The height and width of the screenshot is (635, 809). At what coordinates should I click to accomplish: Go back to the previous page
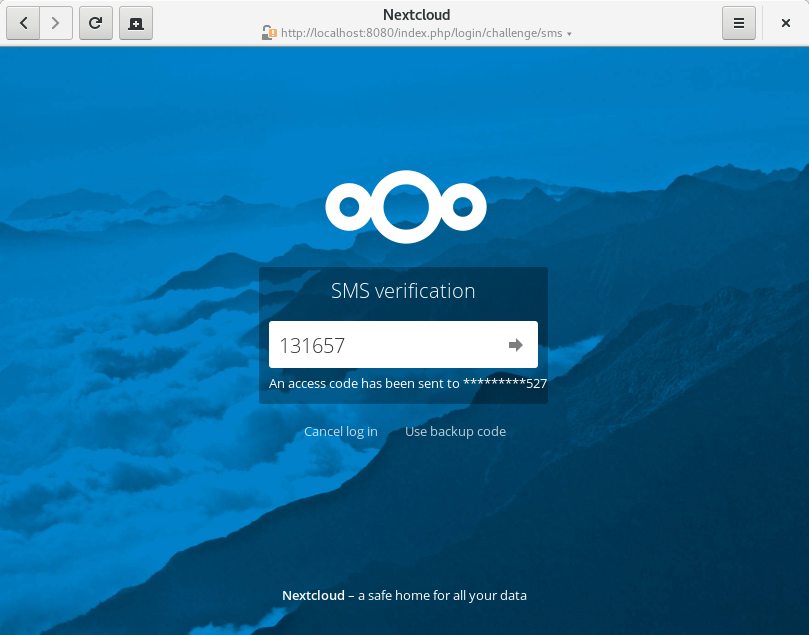point(23,23)
